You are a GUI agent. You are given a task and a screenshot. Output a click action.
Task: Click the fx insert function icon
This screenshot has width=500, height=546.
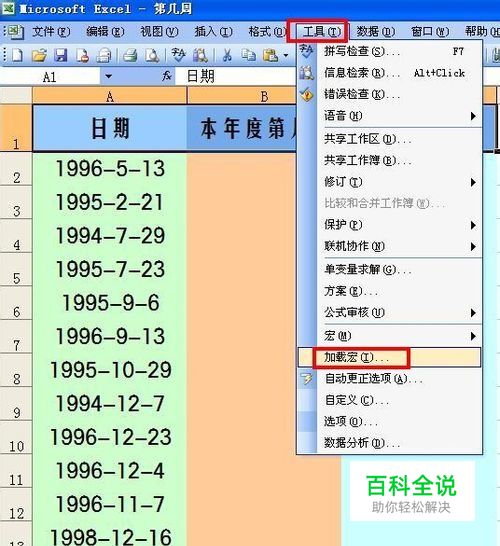[167, 76]
